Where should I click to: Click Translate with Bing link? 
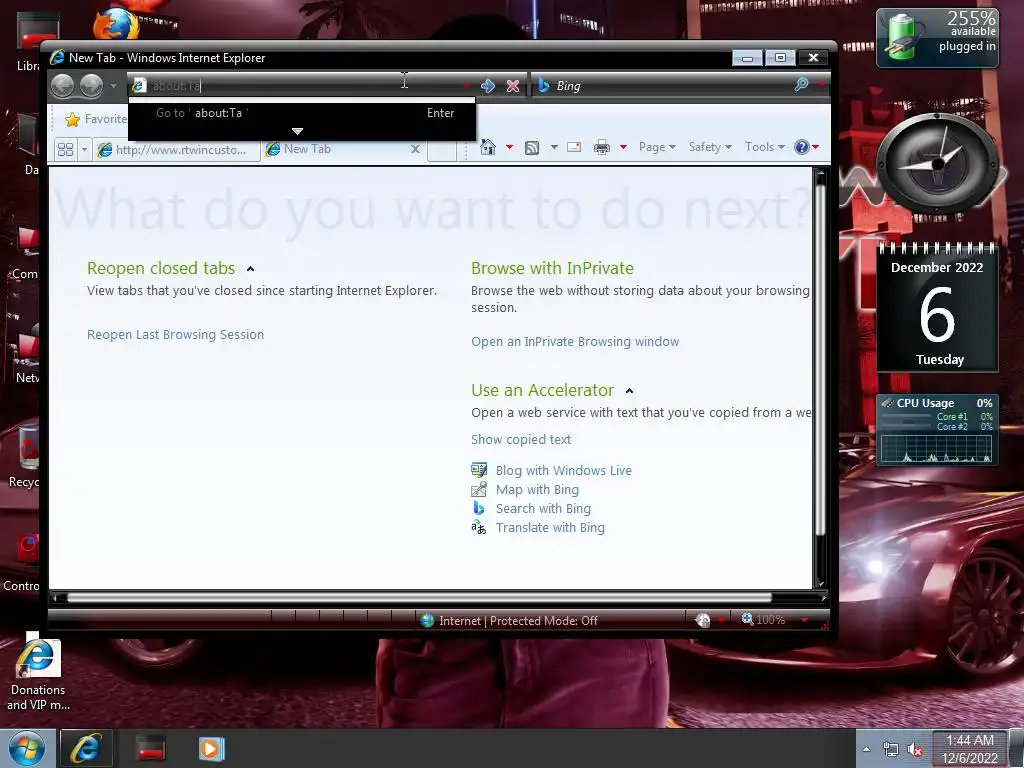coord(550,528)
